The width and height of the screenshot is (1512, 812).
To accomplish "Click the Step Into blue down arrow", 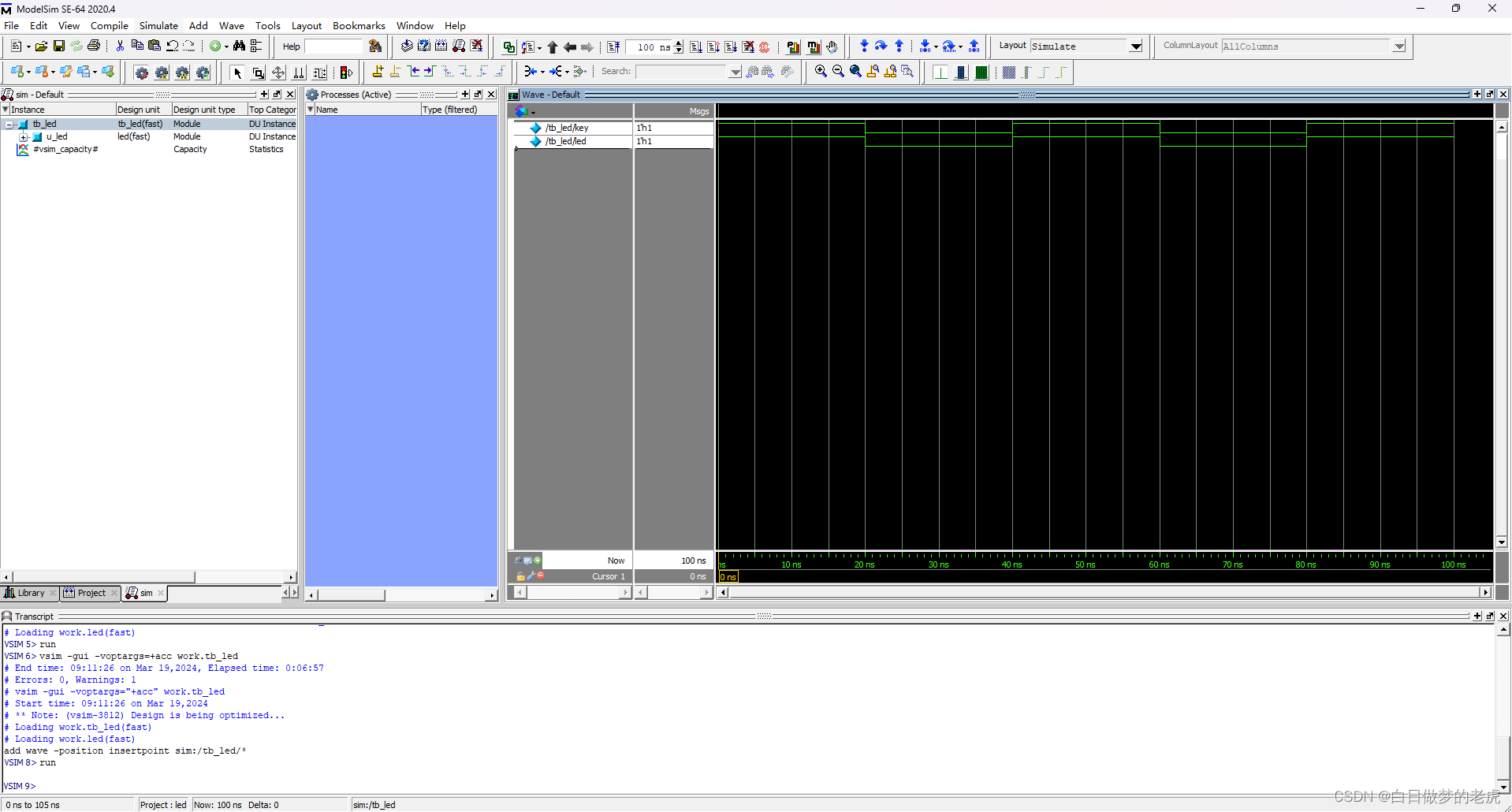I will (x=864, y=47).
